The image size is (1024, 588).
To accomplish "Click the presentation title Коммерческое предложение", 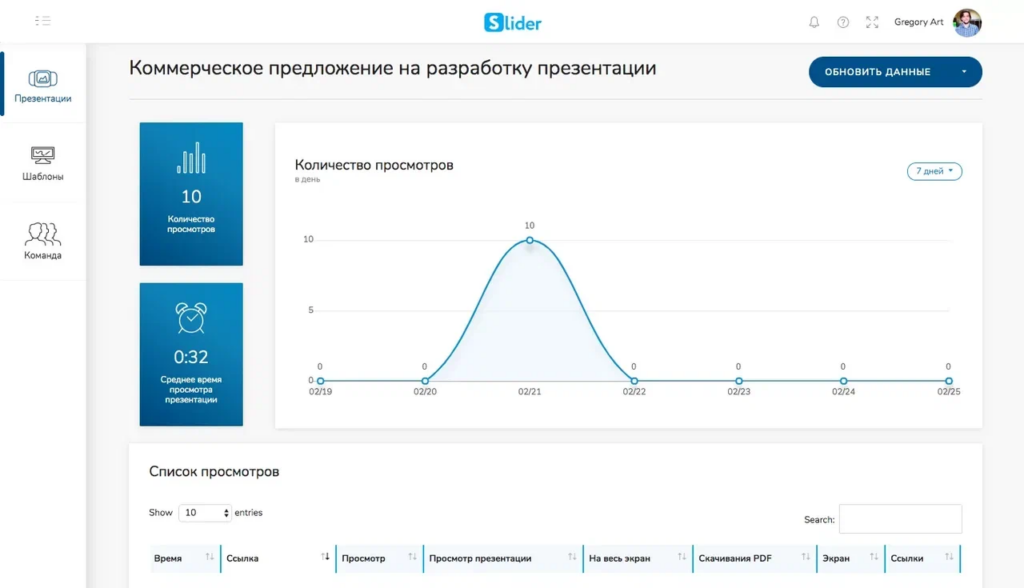I will [x=392, y=68].
